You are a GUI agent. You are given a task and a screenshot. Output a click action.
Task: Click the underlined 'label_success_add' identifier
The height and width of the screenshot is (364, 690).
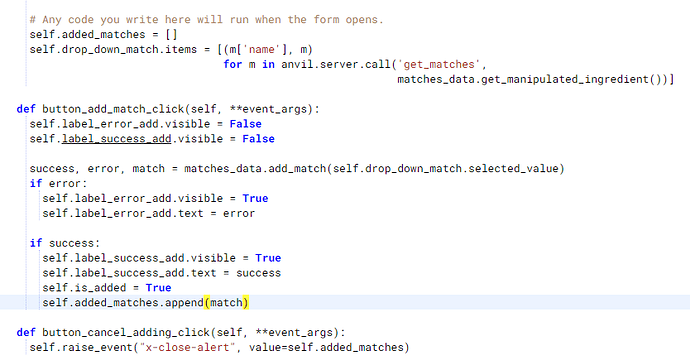[116, 139]
